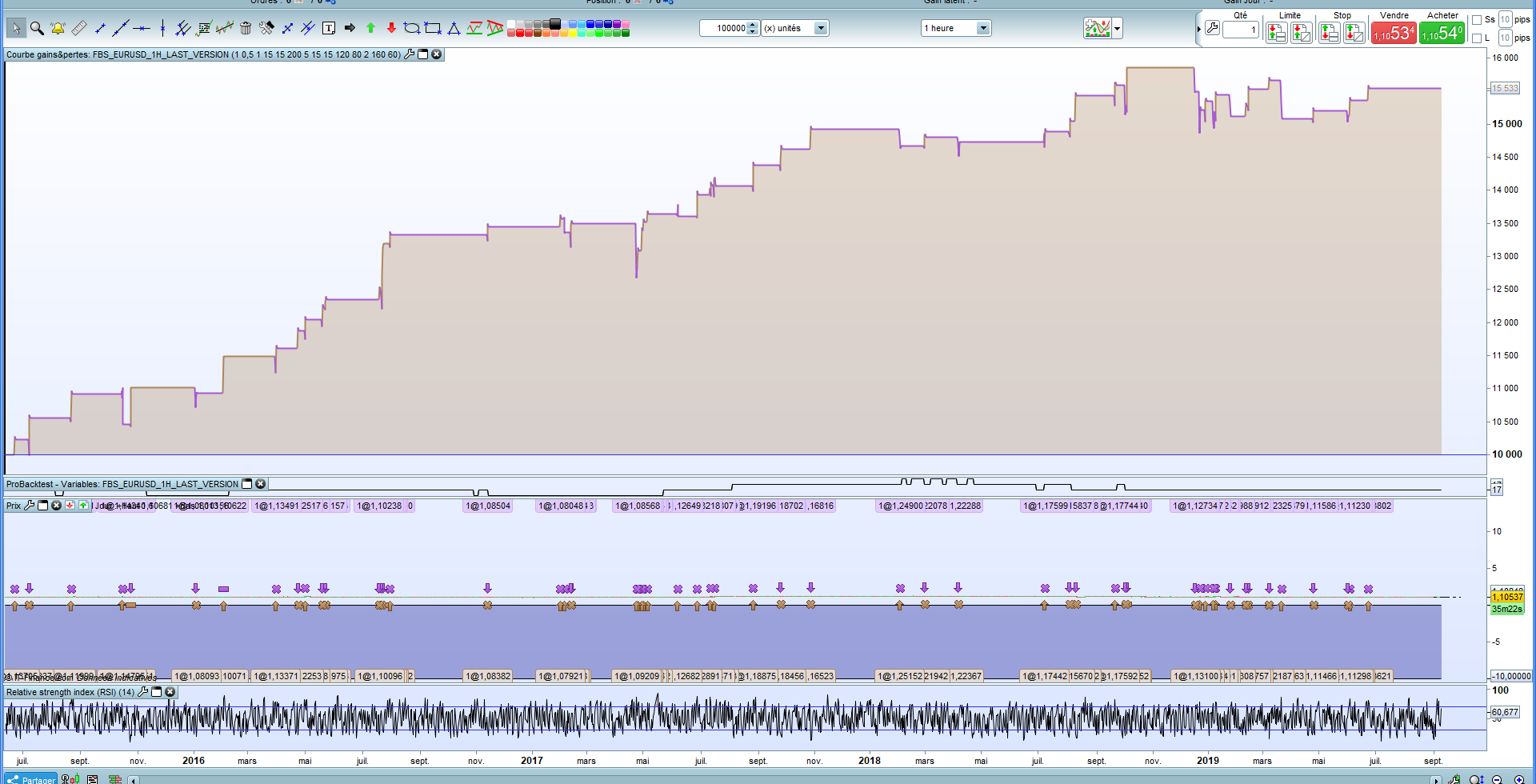
Task: Click the green up arrow icon in Prix panel
Action: pos(83,506)
